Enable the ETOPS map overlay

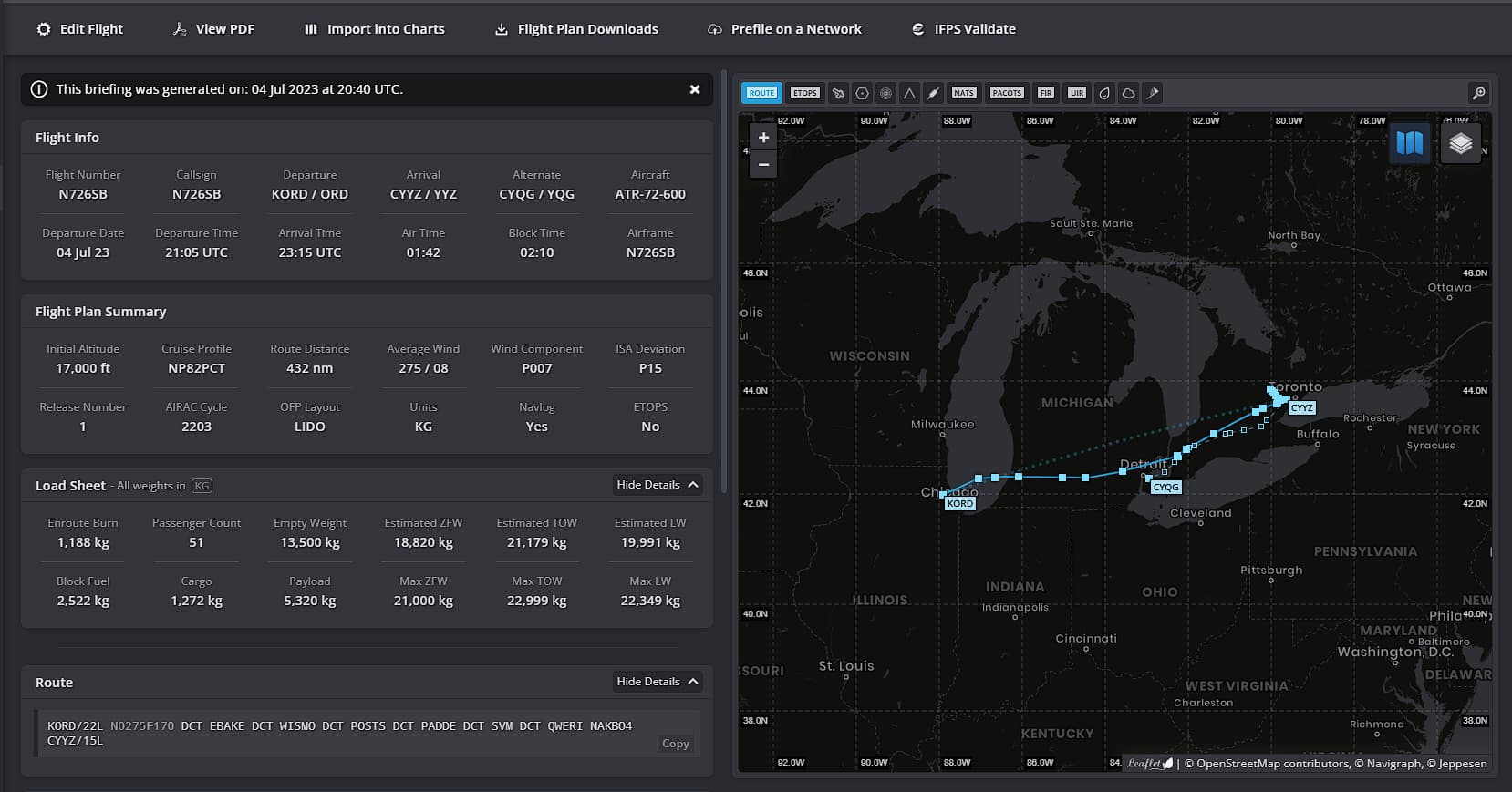click(x=804, y=93)
